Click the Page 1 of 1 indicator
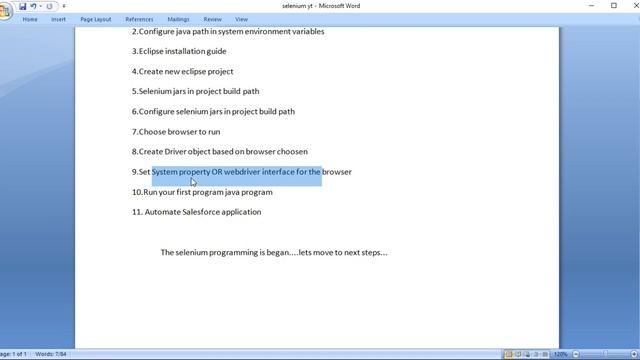 tap(13, 354)
